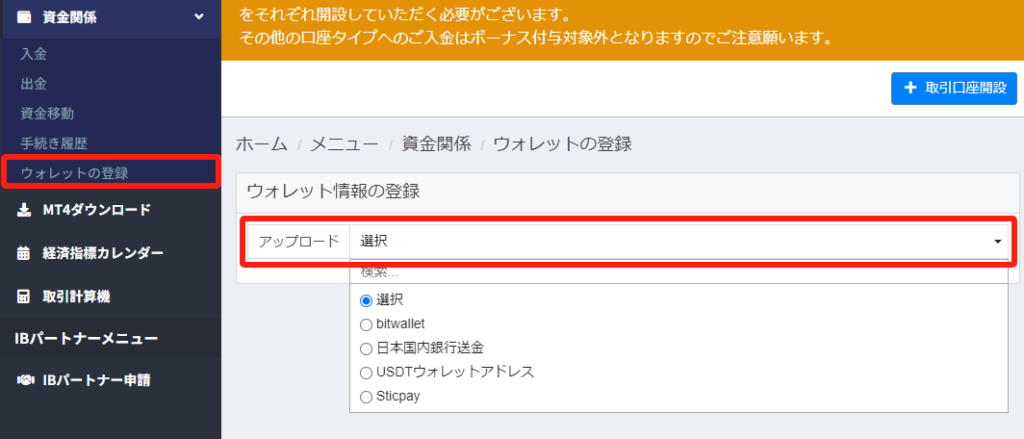Open 資金移動 sidebar item

tap(47, 113)
